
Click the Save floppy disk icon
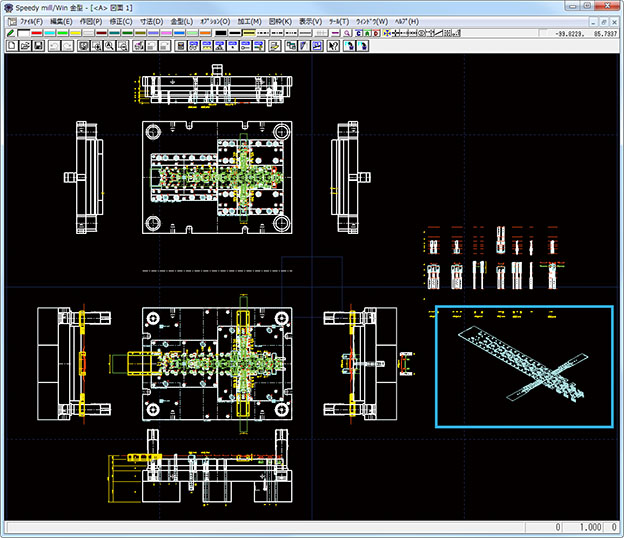tap(36, 46)
